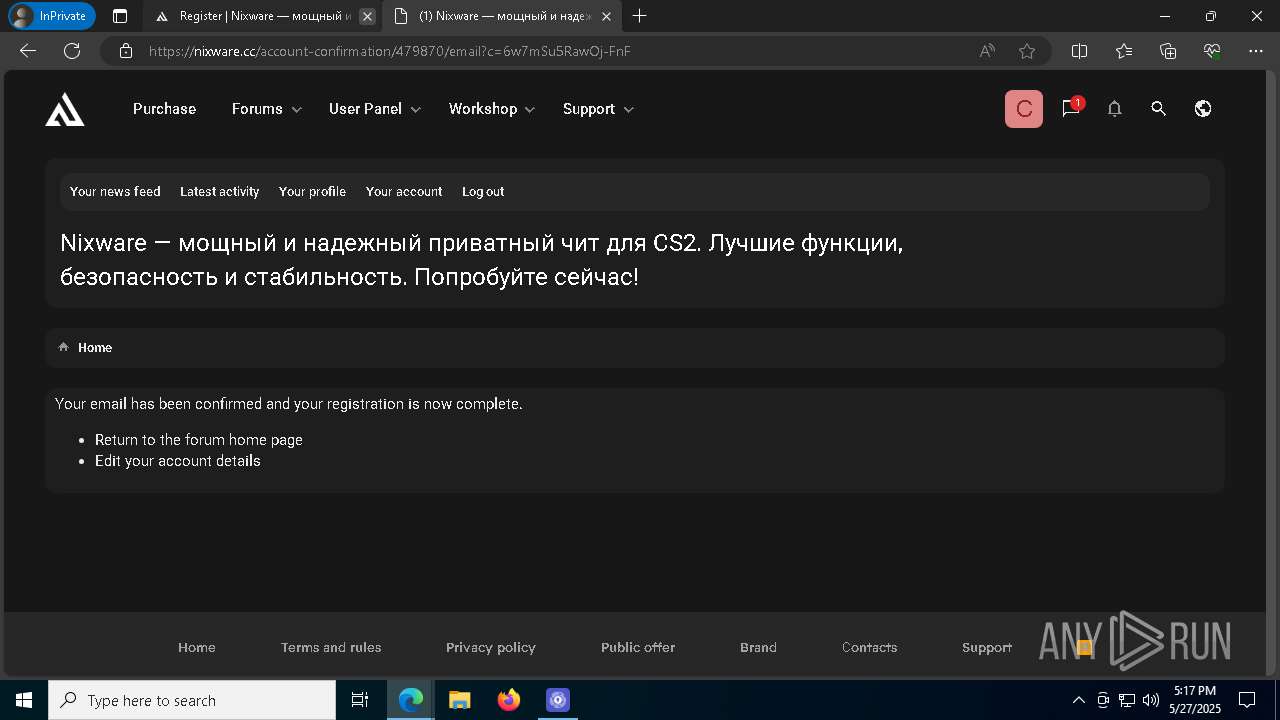Open split screen icon
Viewport: 1280px width, 720px height.
[x=1080, y=51]
